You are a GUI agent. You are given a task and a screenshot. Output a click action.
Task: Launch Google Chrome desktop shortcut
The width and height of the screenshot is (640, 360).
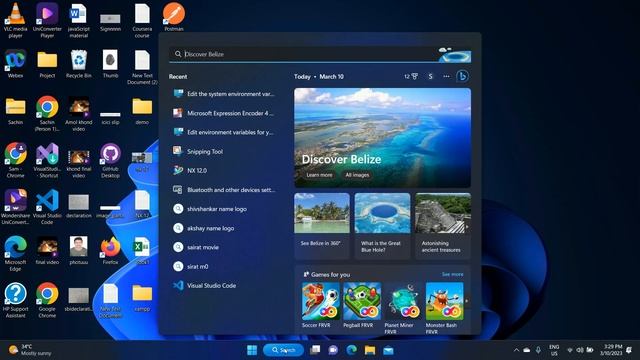(47, 300)
